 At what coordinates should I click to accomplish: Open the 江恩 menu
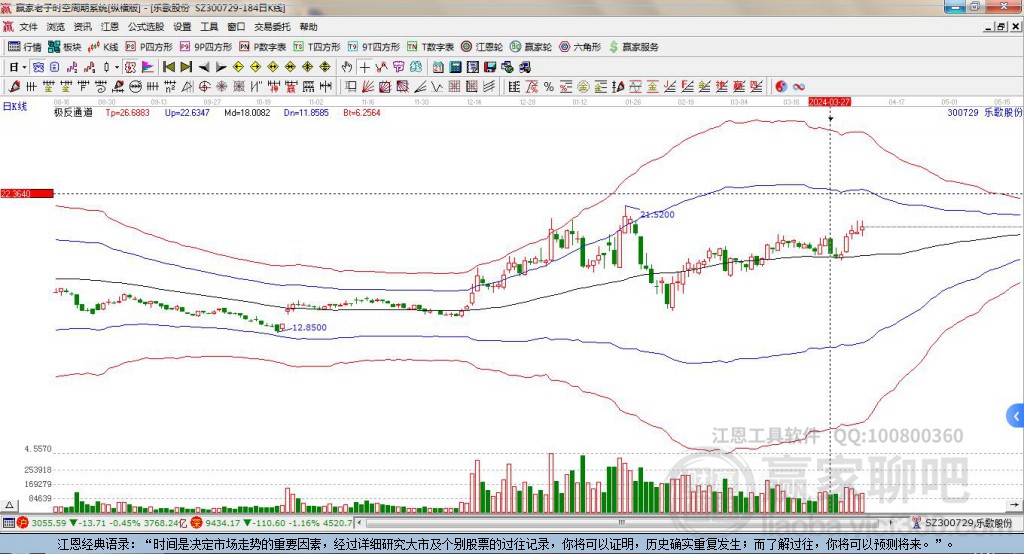tap(110, 27)
